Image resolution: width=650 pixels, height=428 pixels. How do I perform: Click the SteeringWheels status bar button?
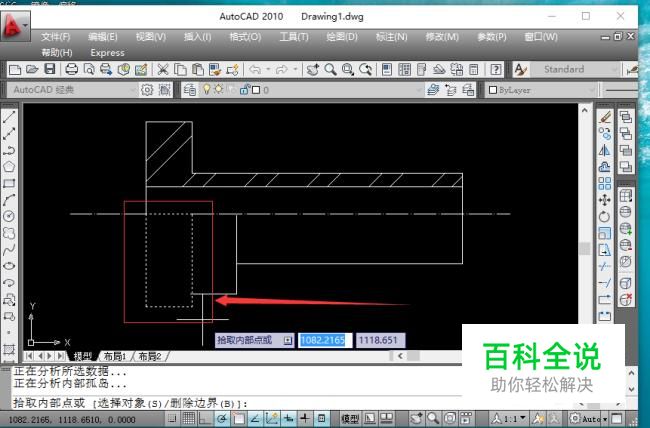coord(450,418)
